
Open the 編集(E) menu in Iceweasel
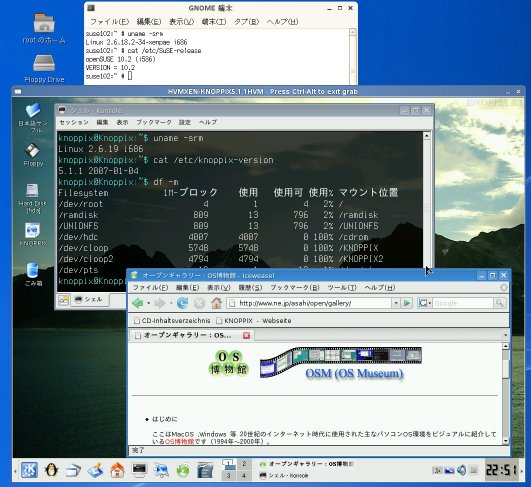point(188,288)
